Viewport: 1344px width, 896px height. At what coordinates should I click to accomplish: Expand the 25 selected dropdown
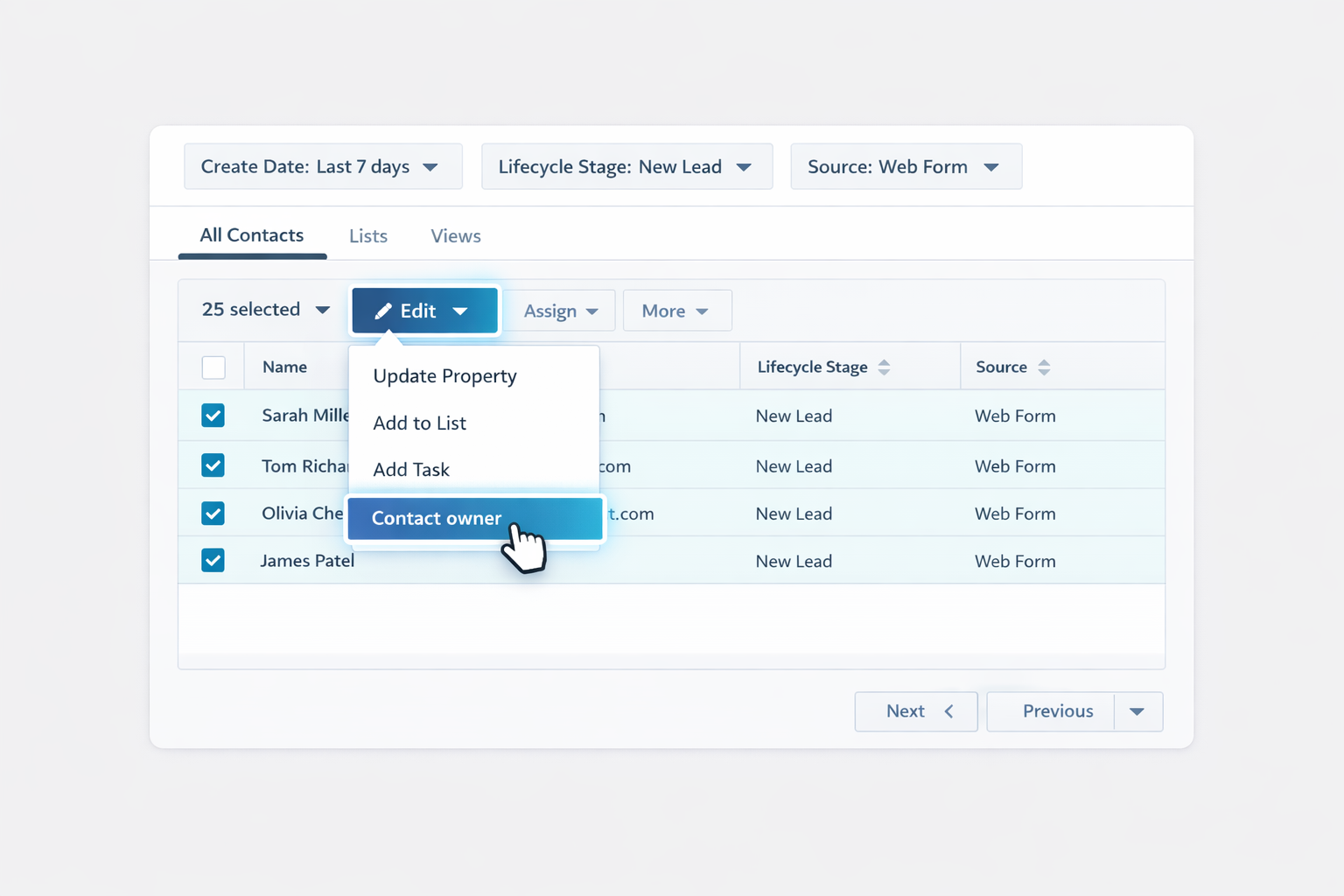tap(266, 310)
